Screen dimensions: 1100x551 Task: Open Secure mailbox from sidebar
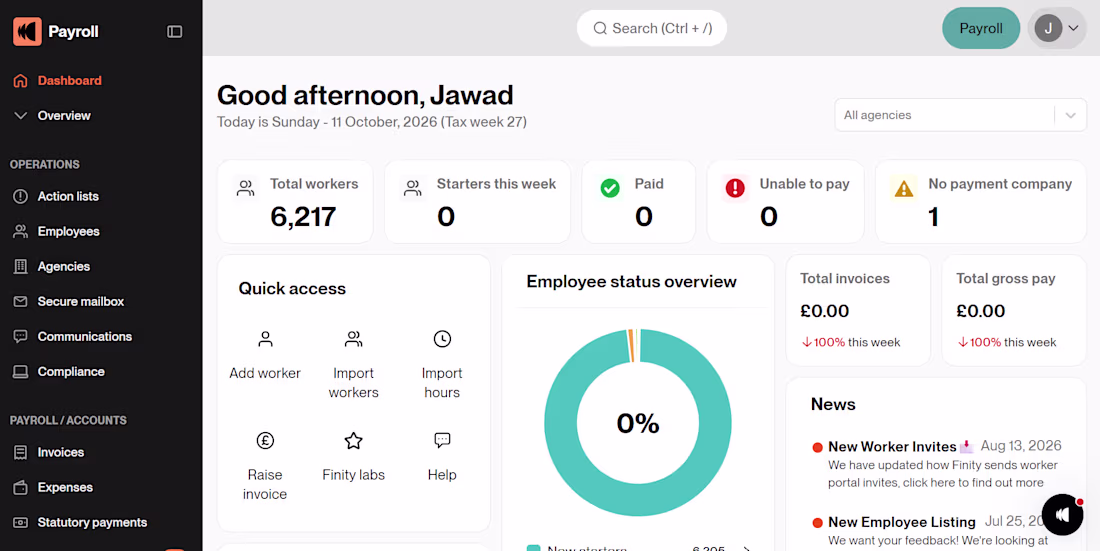[x=81, y=302]
